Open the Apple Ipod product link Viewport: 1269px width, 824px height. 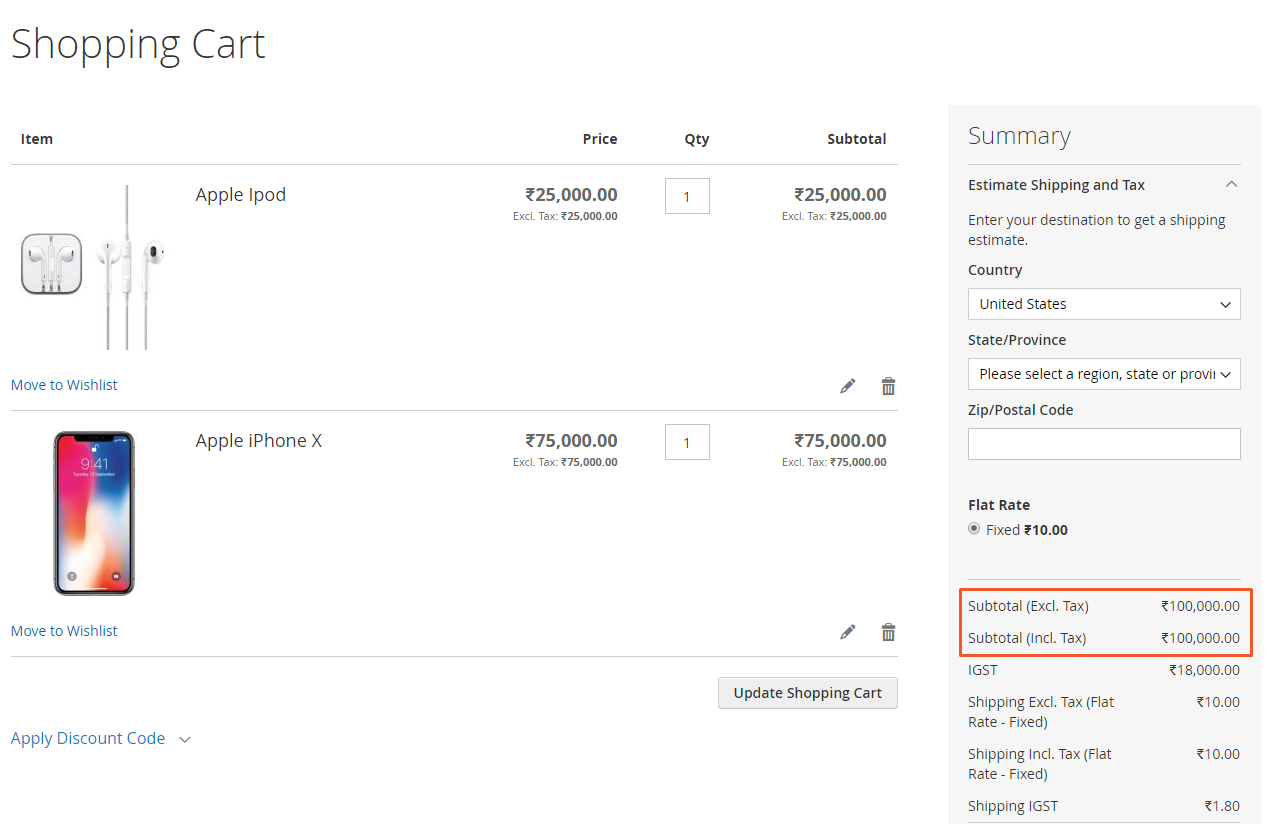pyautogui.click(x=241, y=195)
